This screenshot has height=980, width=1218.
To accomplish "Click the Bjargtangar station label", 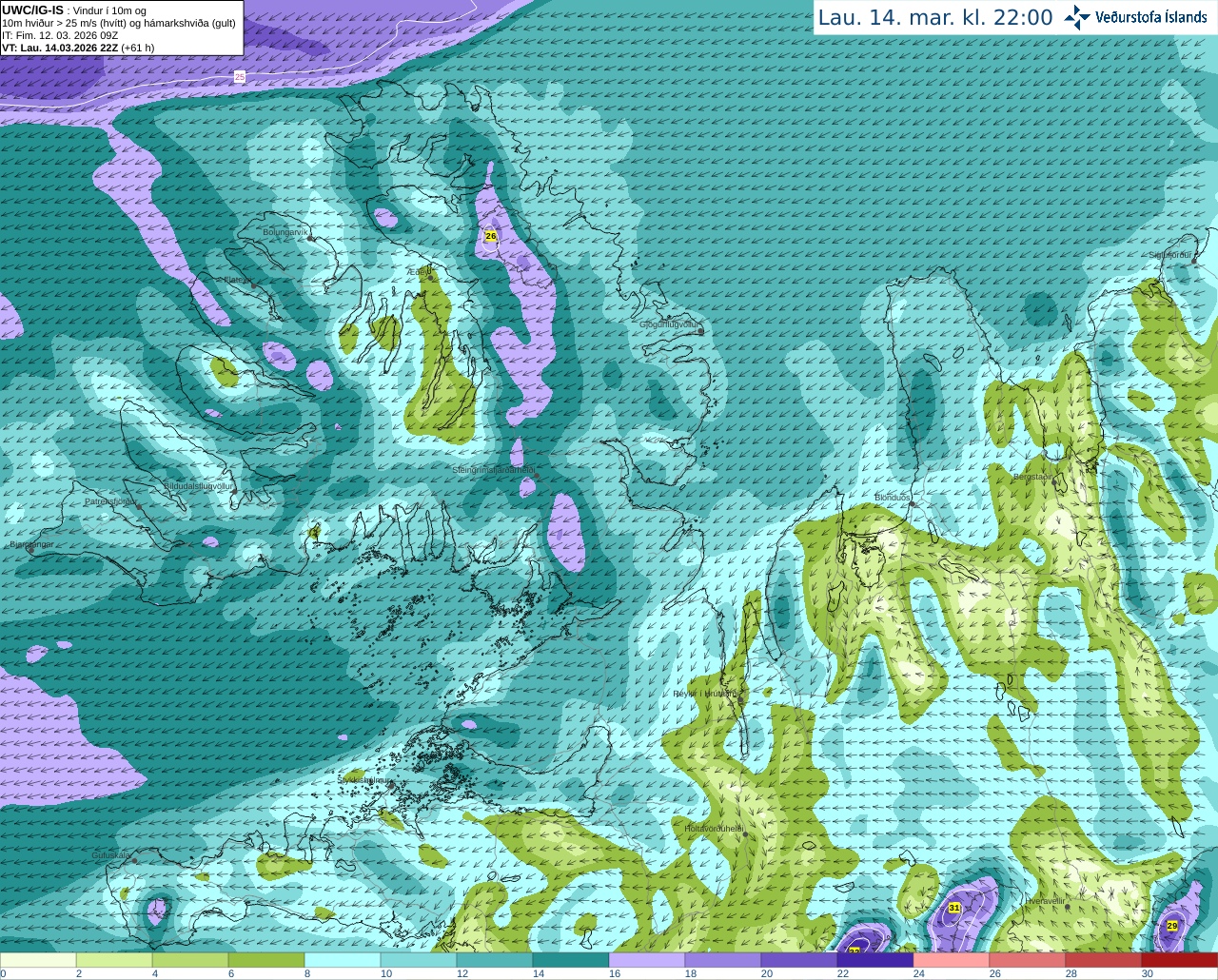I will (x=31, y=544).
